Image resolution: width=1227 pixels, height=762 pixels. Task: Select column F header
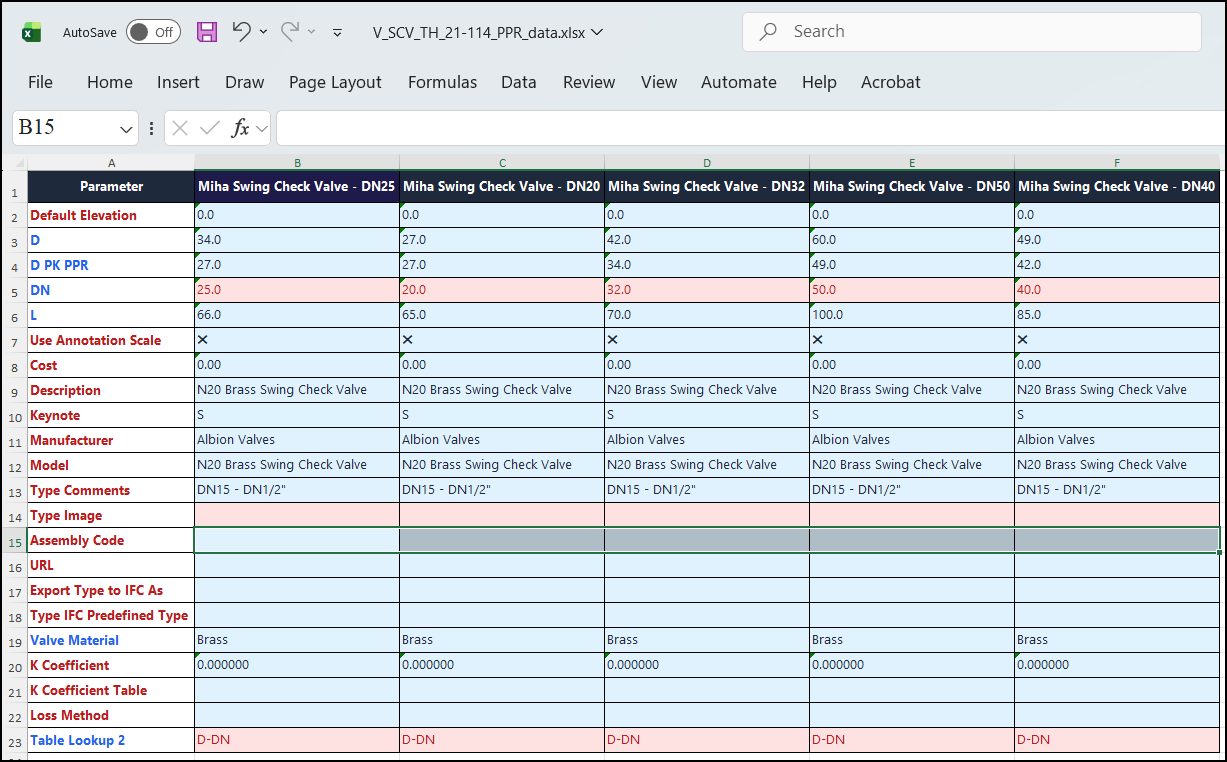click(1117, 163)
